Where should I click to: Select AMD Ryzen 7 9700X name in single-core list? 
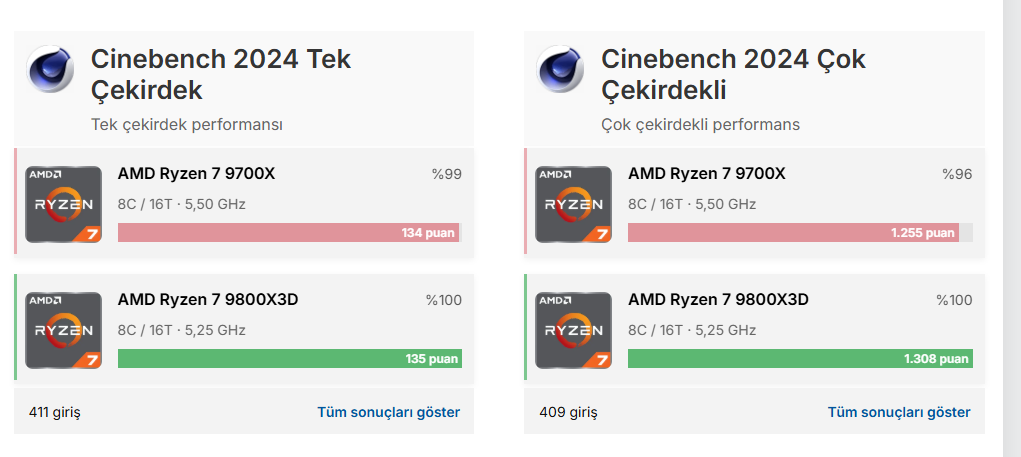(196, 174)
